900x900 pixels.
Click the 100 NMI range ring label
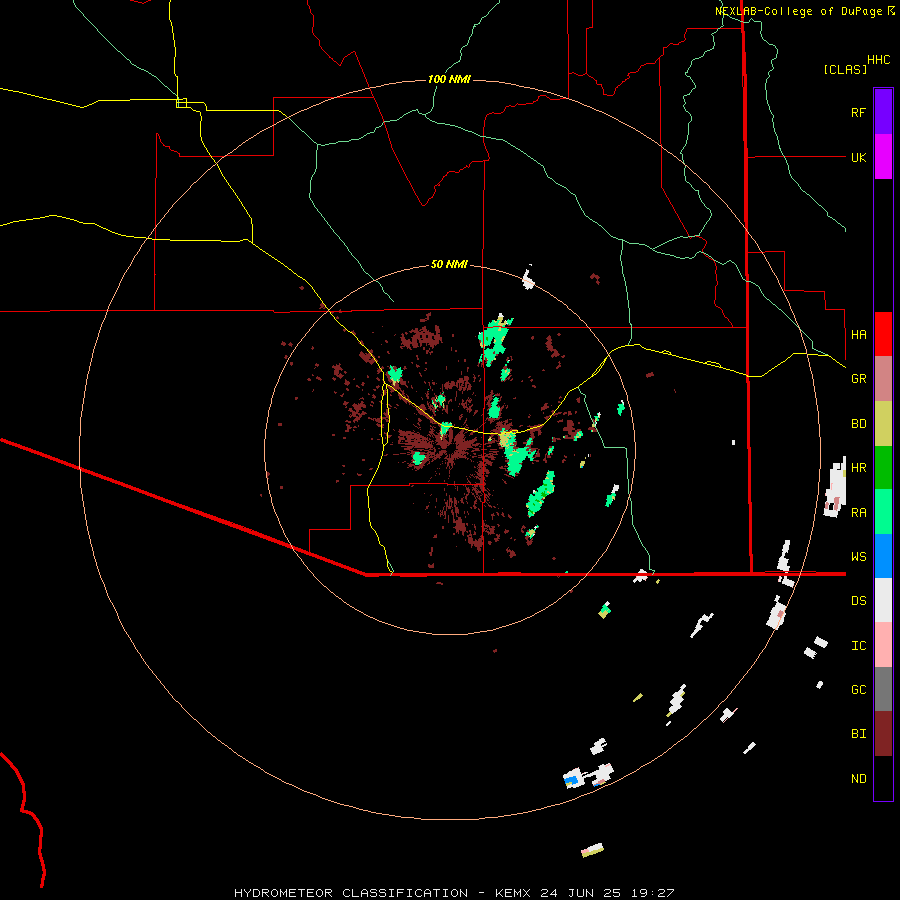point(449,79)
